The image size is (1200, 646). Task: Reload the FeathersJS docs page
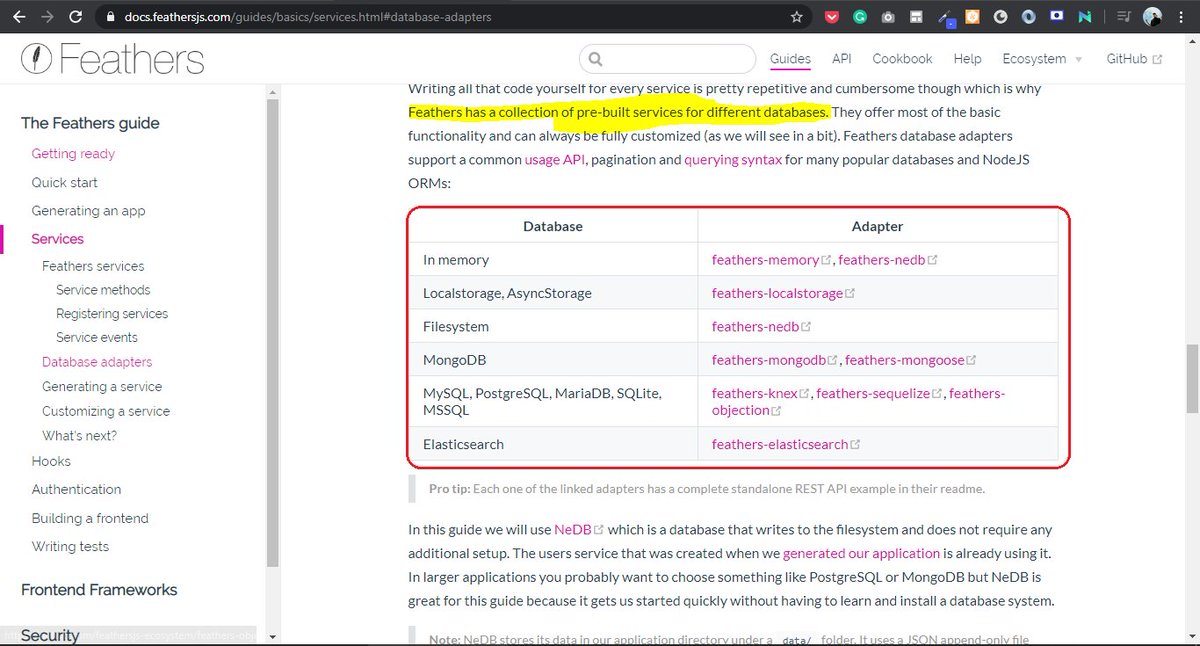77,17
